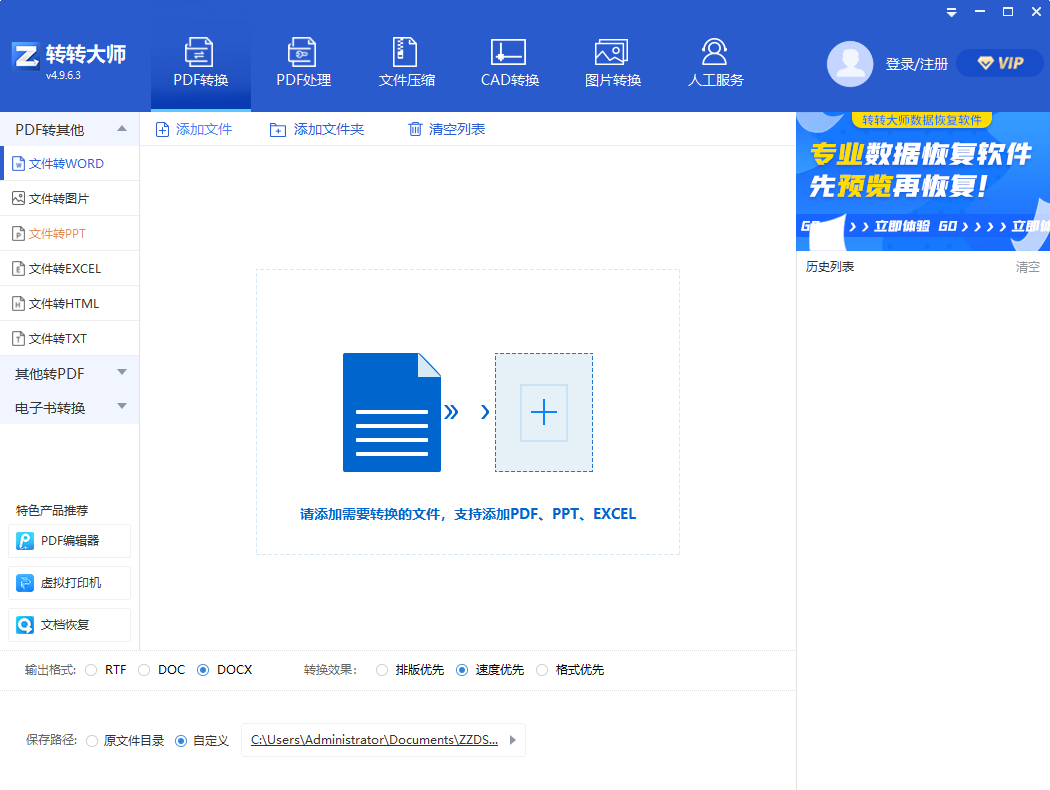Switch to the 文件压缩 tool

pos(406,60)
